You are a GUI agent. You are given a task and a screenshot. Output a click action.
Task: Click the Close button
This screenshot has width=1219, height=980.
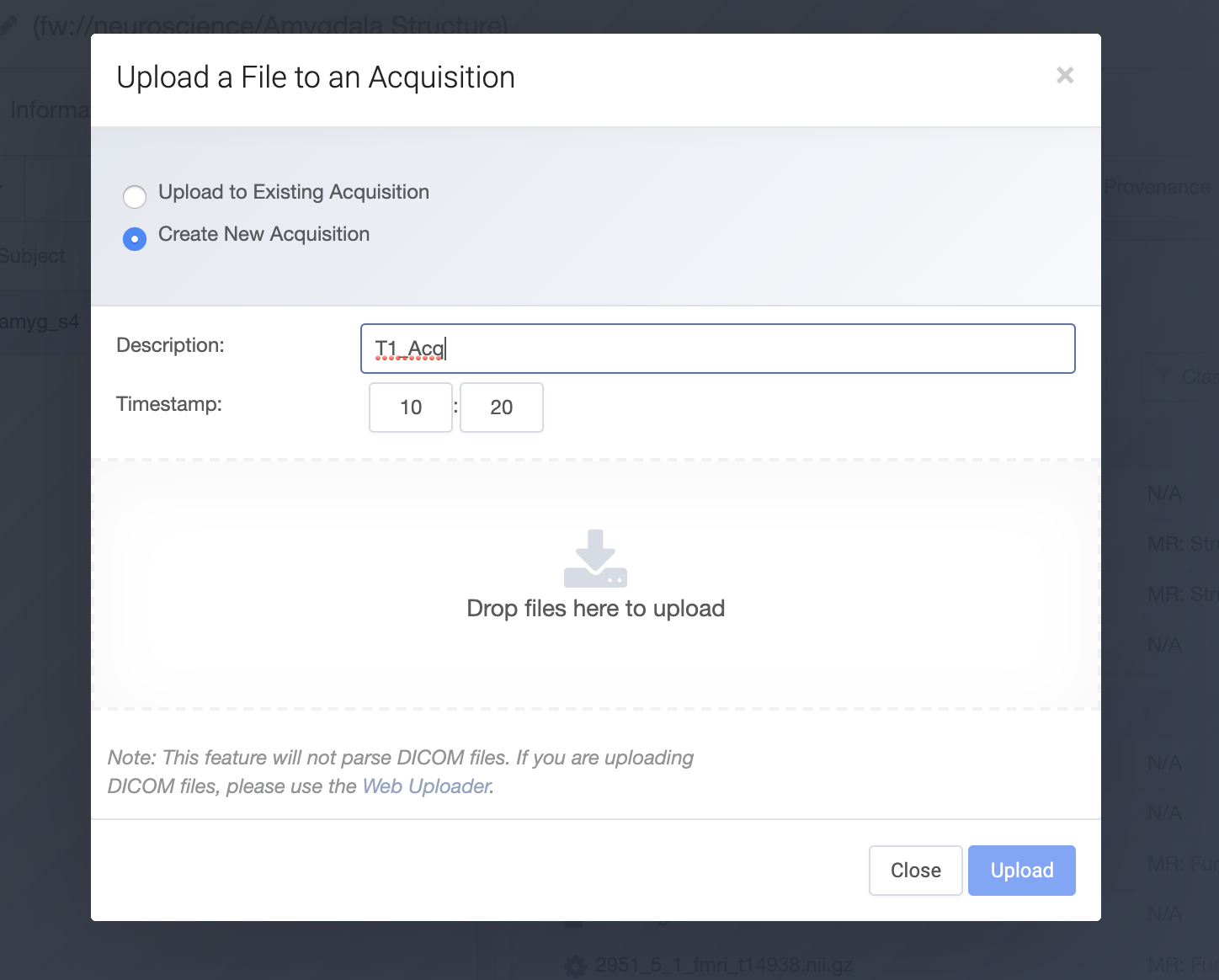[x=916, y=871]
